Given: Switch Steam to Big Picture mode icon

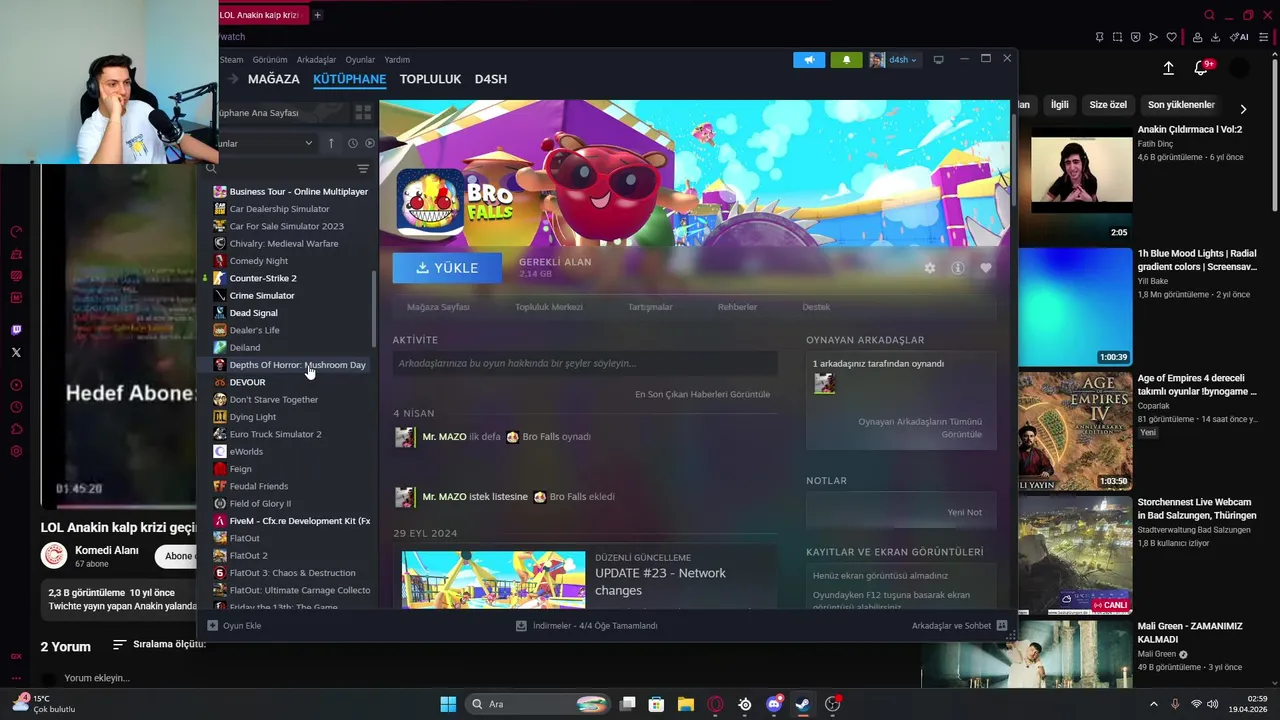Looking at the screenshot, I should 938,60.
